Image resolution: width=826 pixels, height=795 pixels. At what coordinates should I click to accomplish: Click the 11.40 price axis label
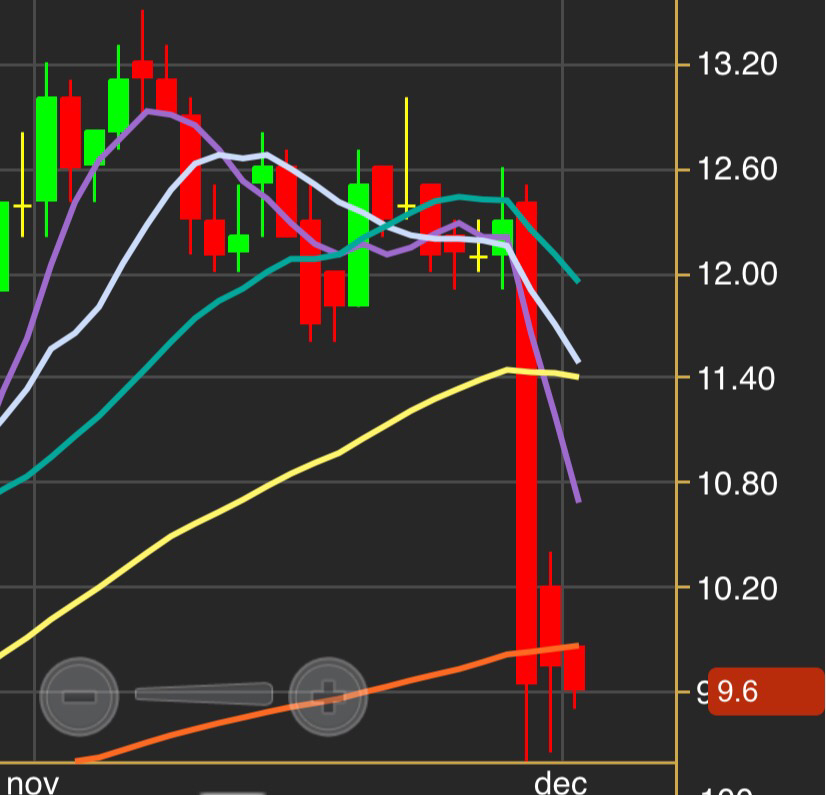736,379
